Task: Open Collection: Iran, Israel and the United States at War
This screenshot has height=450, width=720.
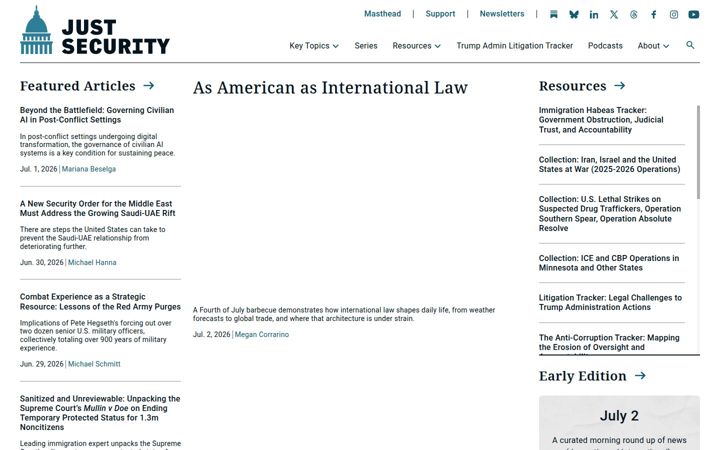Action: pyautogui.click(x=609, y=164)
